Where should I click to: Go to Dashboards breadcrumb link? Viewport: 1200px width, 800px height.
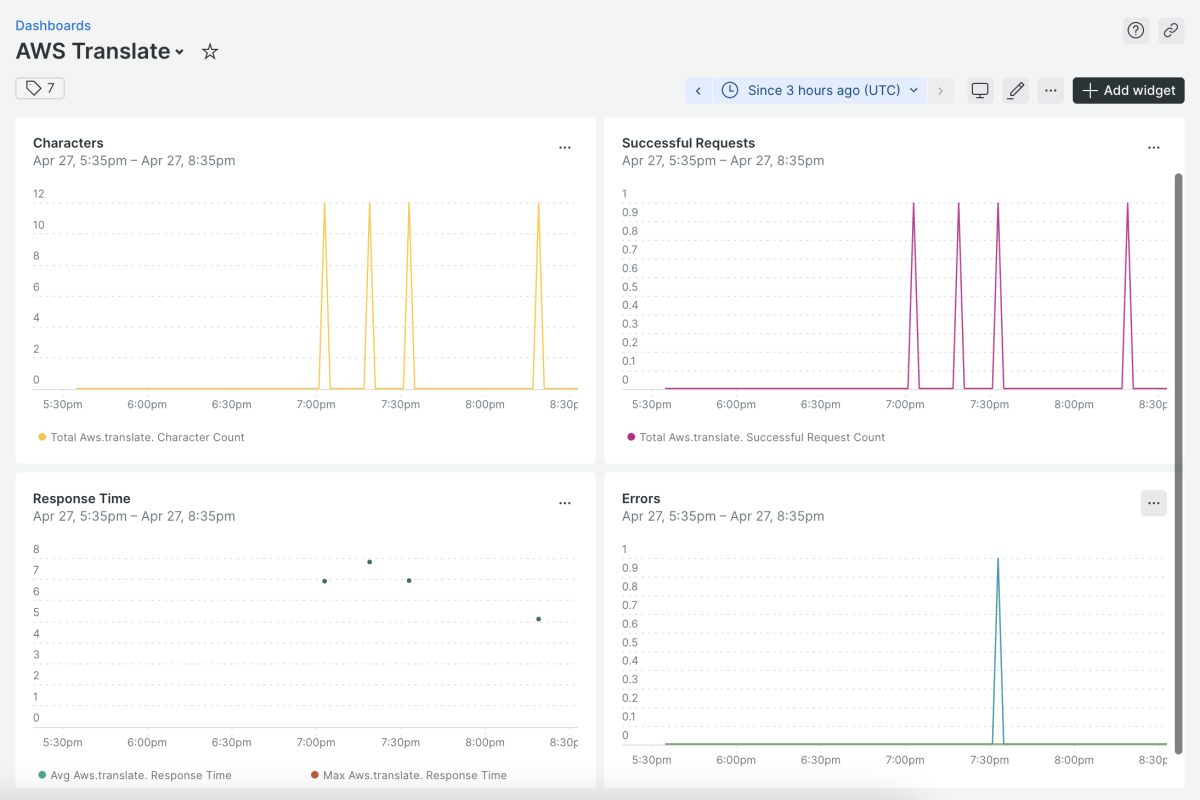(x=53, y=25)
